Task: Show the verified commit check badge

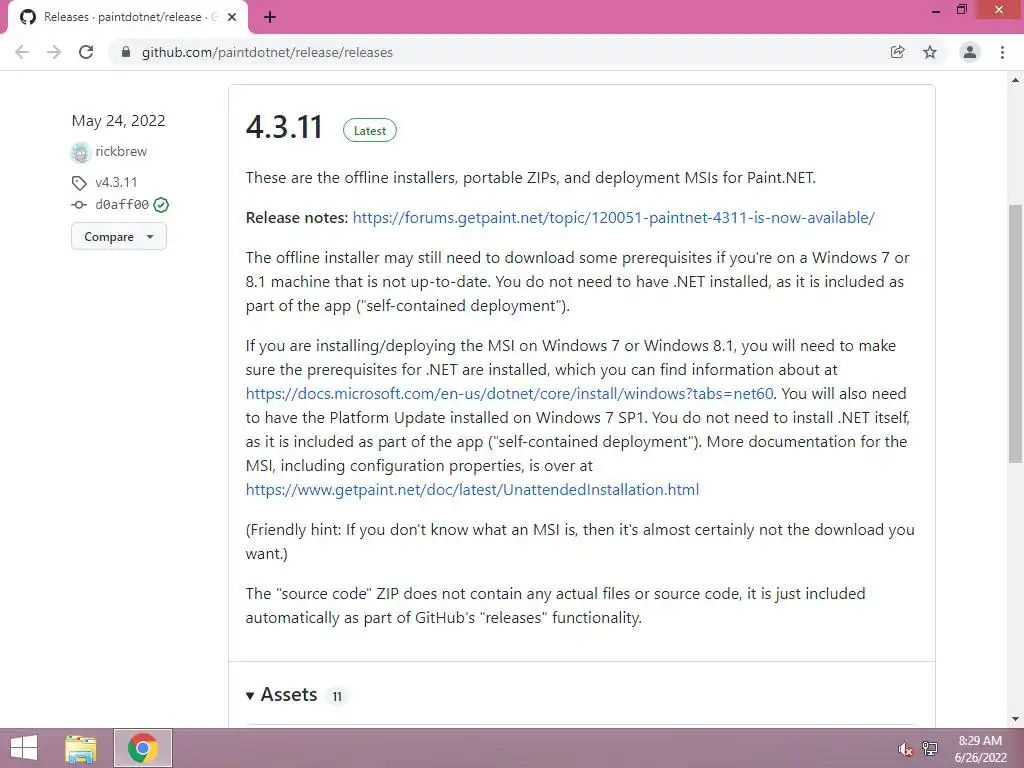Action: pos(161,205)
